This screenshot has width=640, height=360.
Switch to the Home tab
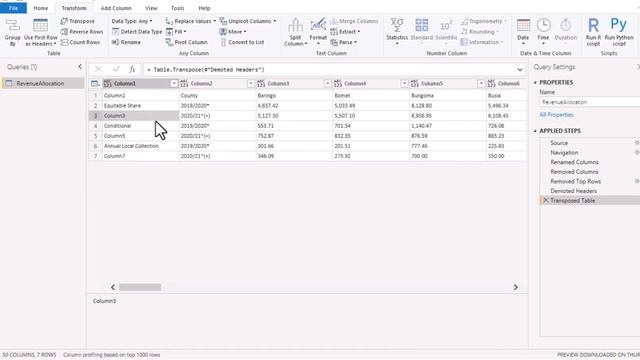pyautogui.click(x=40, y=8)
